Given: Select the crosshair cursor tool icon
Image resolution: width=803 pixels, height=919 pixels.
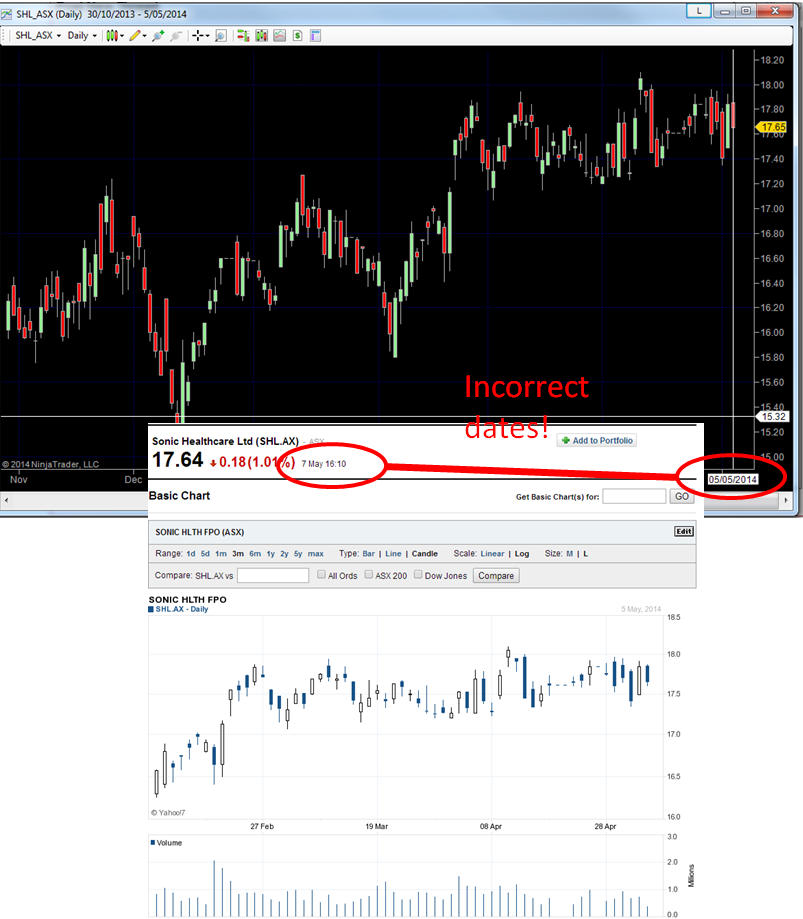Looking at the screenshot, I should pyautogui.click(x=198, y=36).
